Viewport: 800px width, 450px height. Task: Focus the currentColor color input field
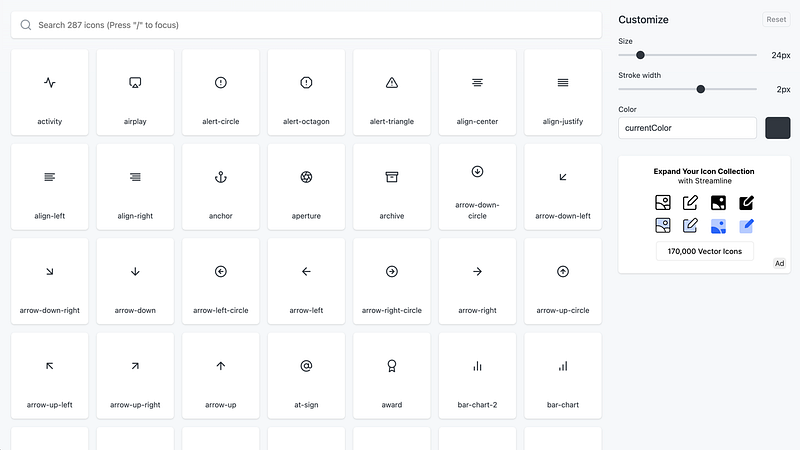(687, 128)
